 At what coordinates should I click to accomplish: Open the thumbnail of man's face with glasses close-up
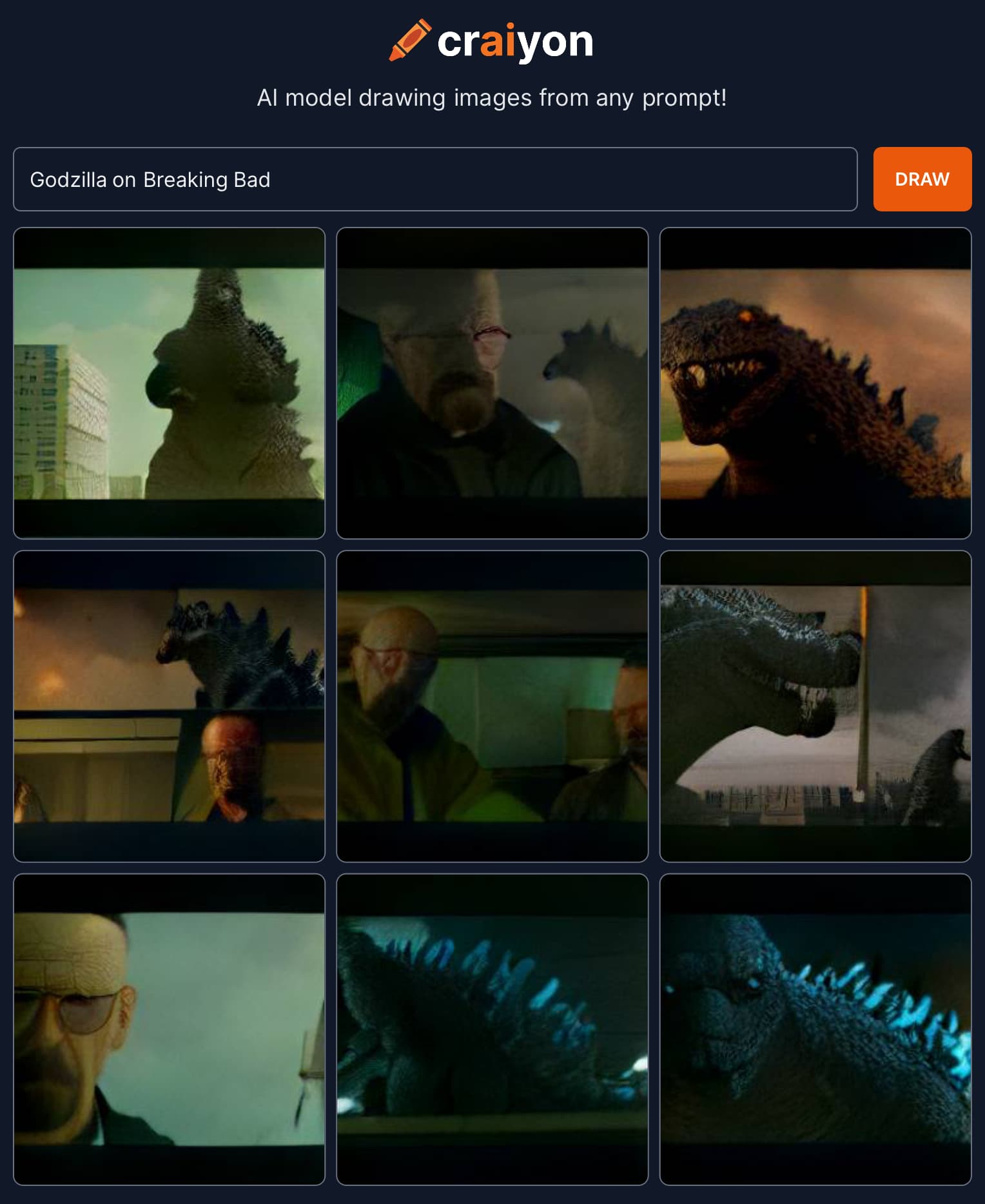tap(169, 1029)
